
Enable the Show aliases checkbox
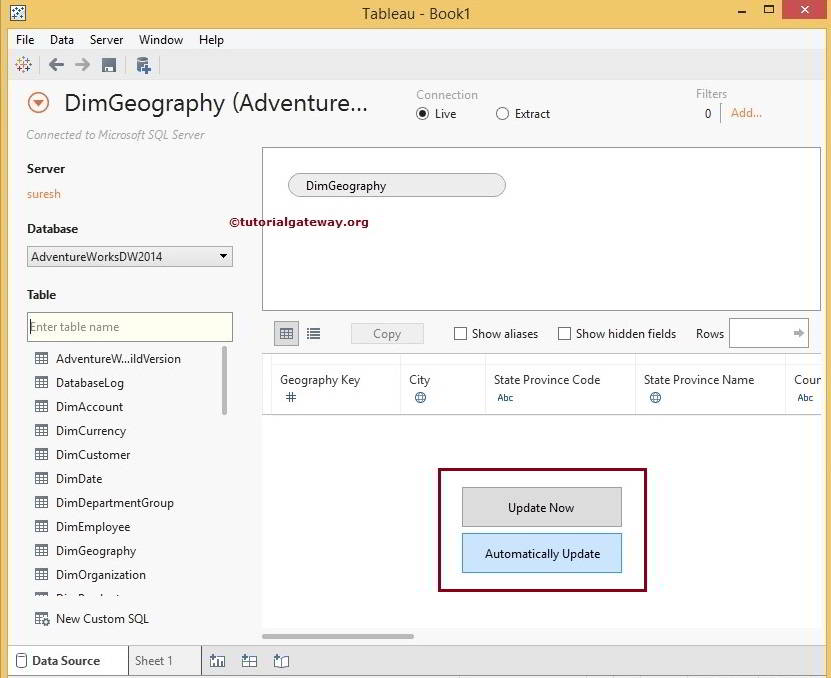click(x=461, y=334)
